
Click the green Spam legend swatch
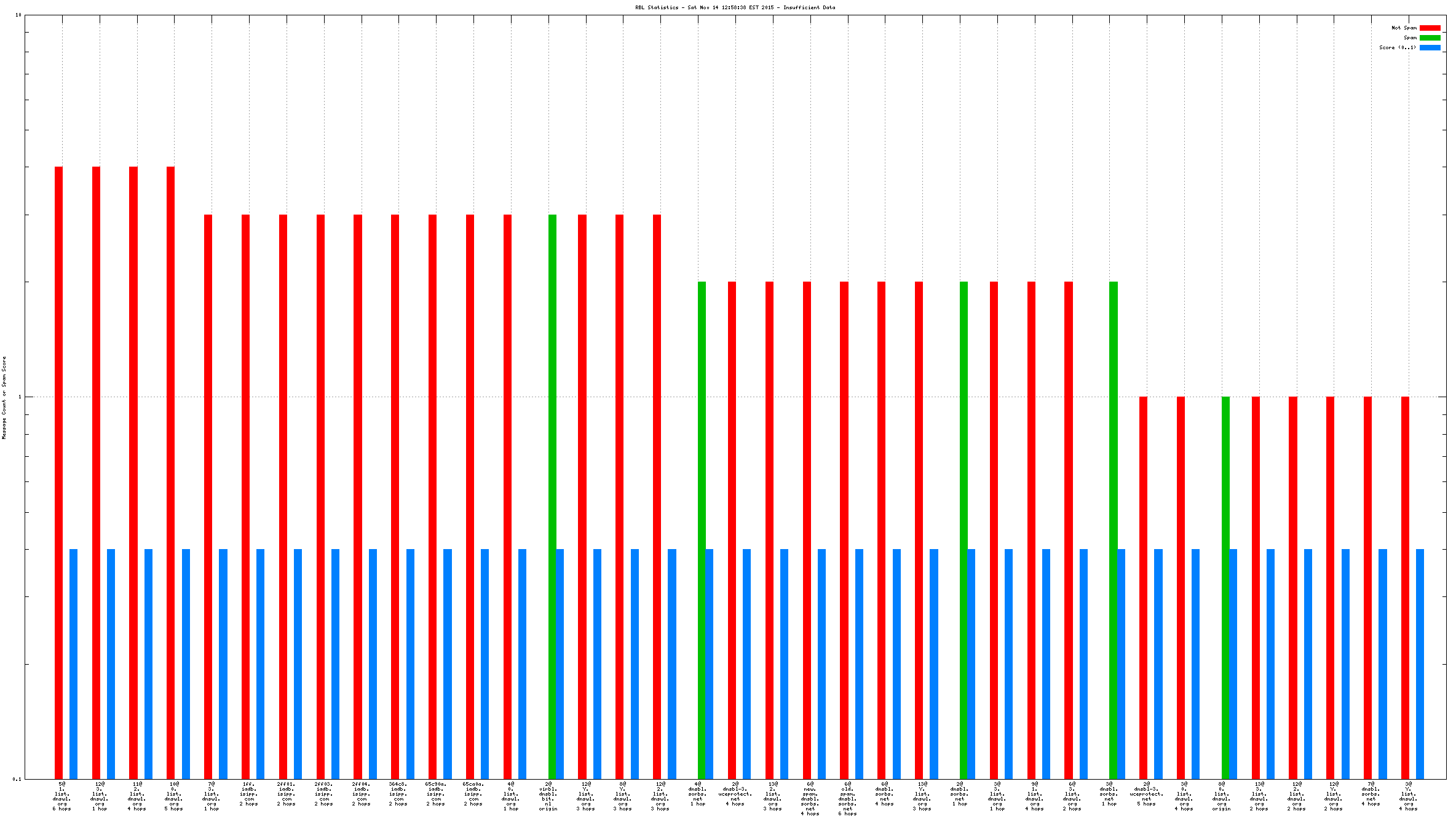click(1430, 38)
